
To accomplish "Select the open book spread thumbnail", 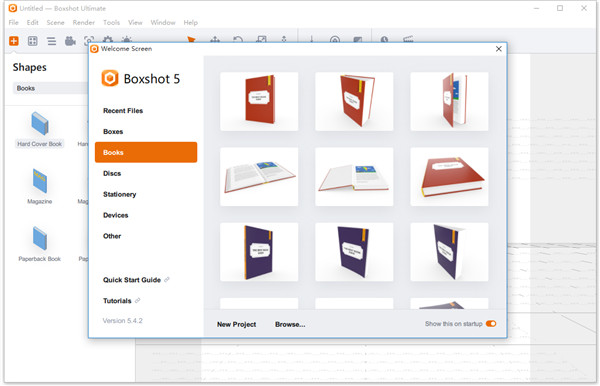I will [259, 177].
